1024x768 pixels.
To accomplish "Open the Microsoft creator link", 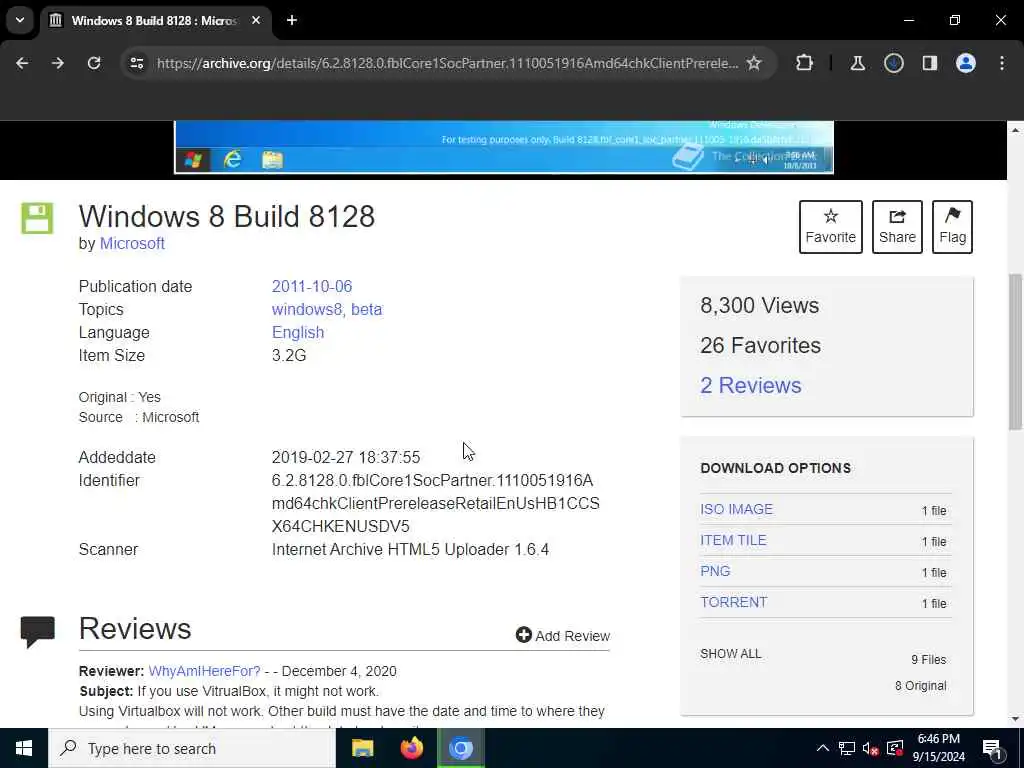I will pos(132,244).
